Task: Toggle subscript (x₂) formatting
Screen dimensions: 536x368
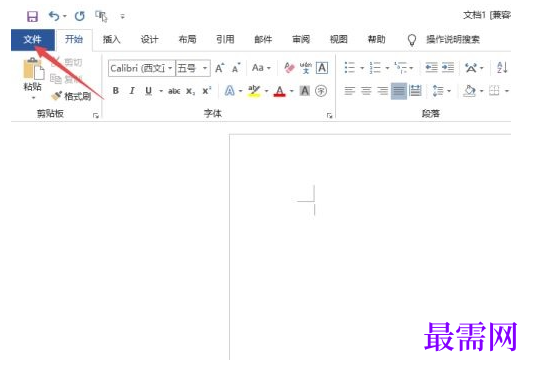Action: point(190,91)
